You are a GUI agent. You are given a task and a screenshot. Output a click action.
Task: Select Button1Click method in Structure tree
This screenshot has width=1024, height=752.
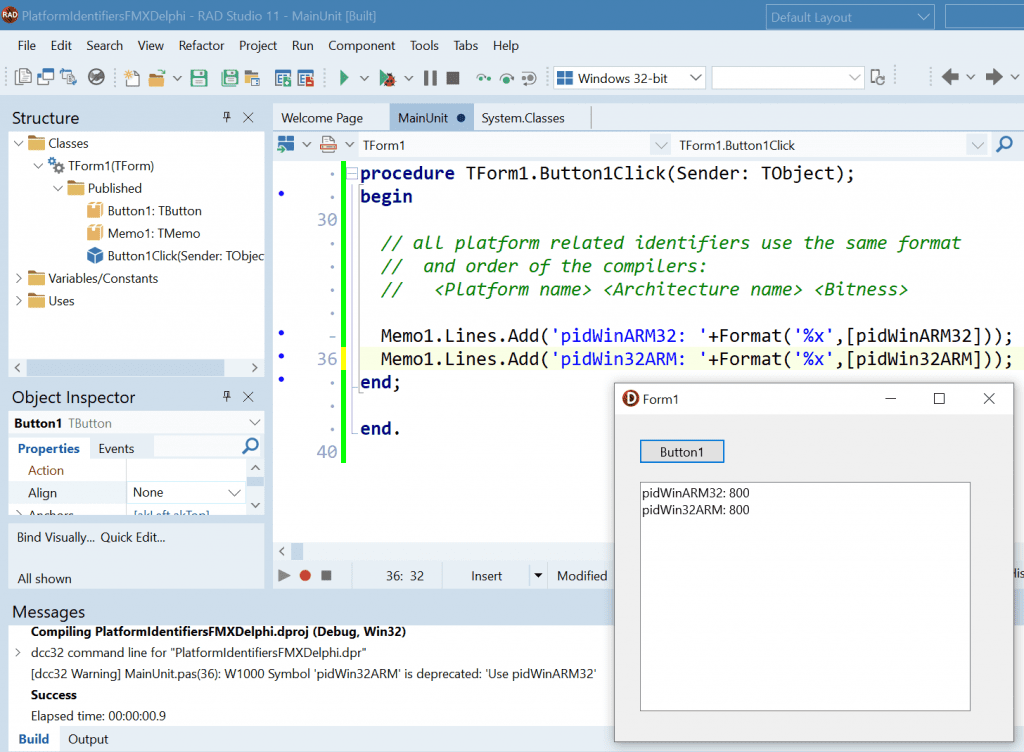pyautogui.click(x=185, y=256)
